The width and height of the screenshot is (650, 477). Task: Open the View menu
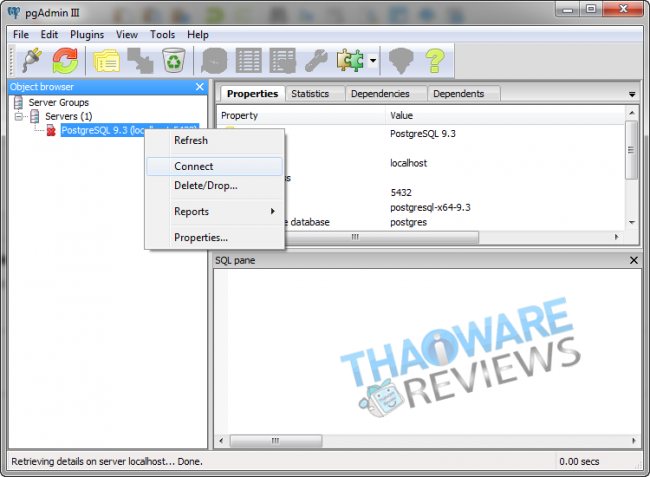click(126, 34)
